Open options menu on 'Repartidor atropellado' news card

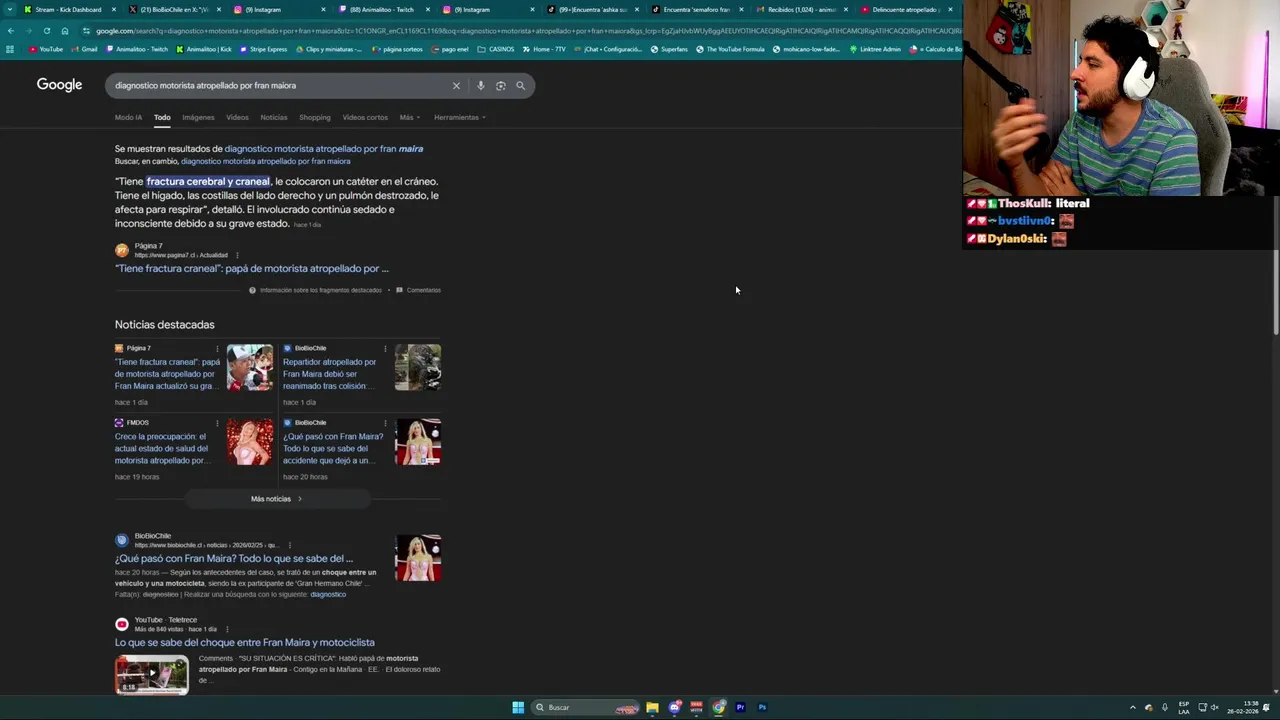coord(385,349)
